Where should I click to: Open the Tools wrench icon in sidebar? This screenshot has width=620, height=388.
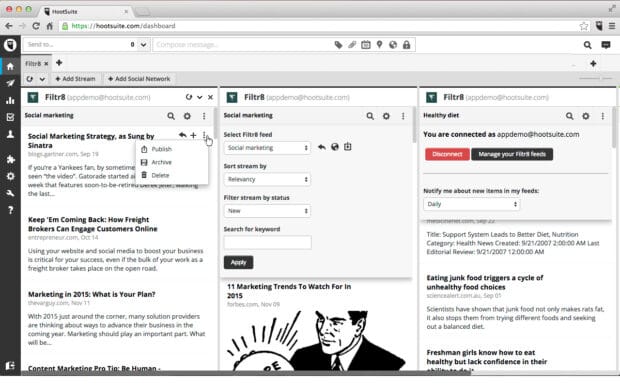pos(10,193)
